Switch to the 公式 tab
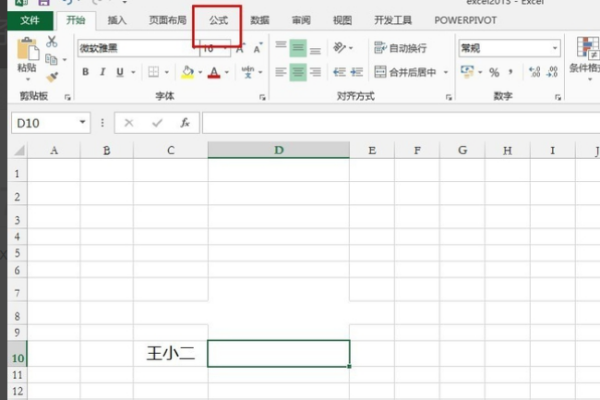600x400 pixels. pos(218,19)
